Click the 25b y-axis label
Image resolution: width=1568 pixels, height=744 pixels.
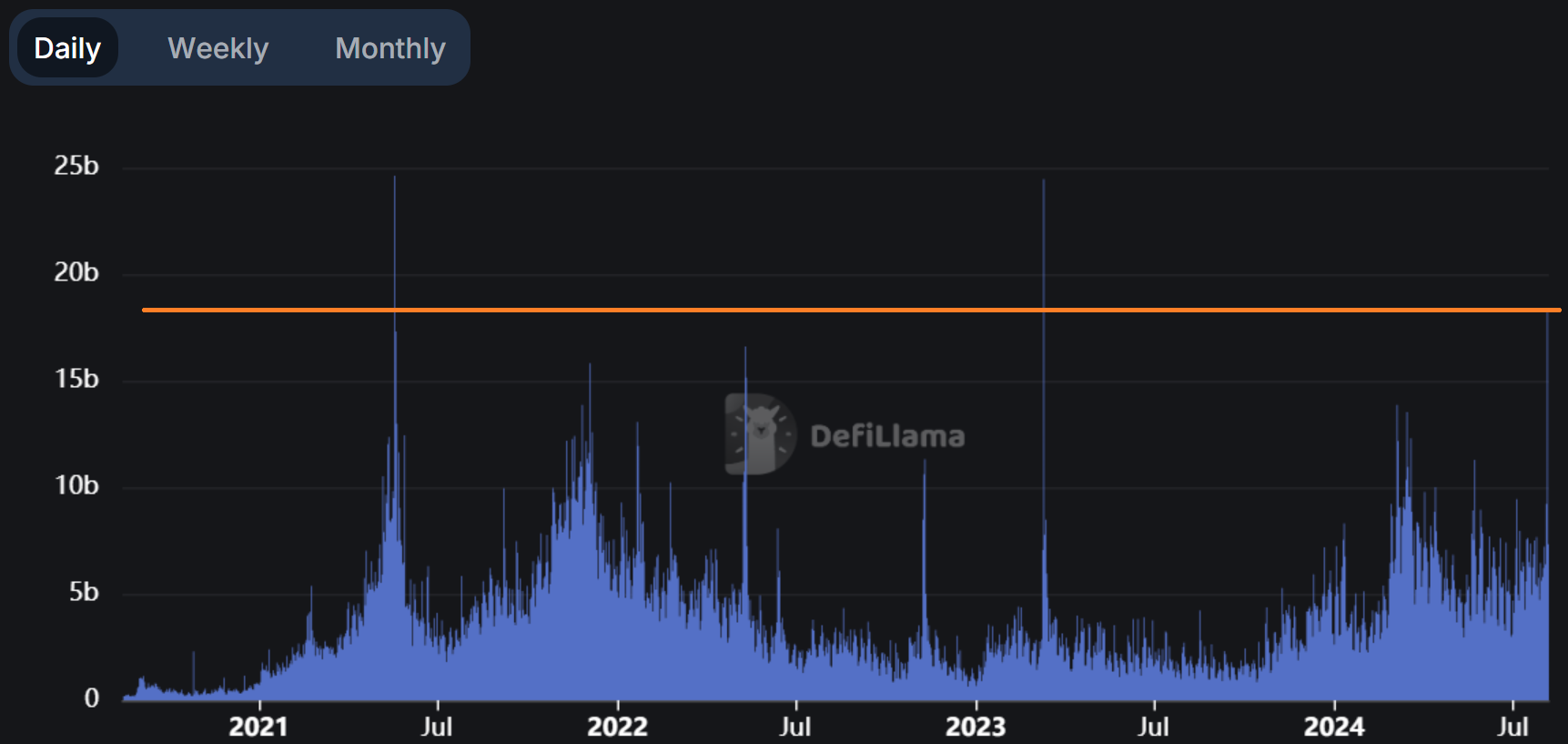click(x=76, y=166)
